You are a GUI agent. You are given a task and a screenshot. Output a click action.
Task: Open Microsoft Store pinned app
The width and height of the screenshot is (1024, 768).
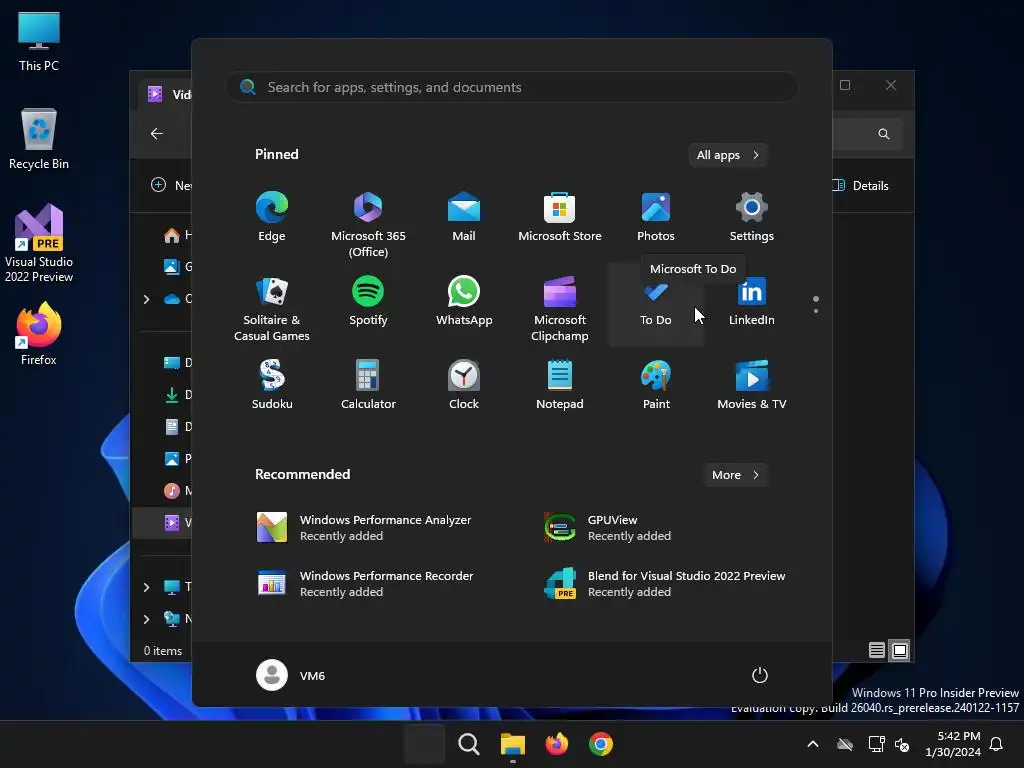(560, 217)
